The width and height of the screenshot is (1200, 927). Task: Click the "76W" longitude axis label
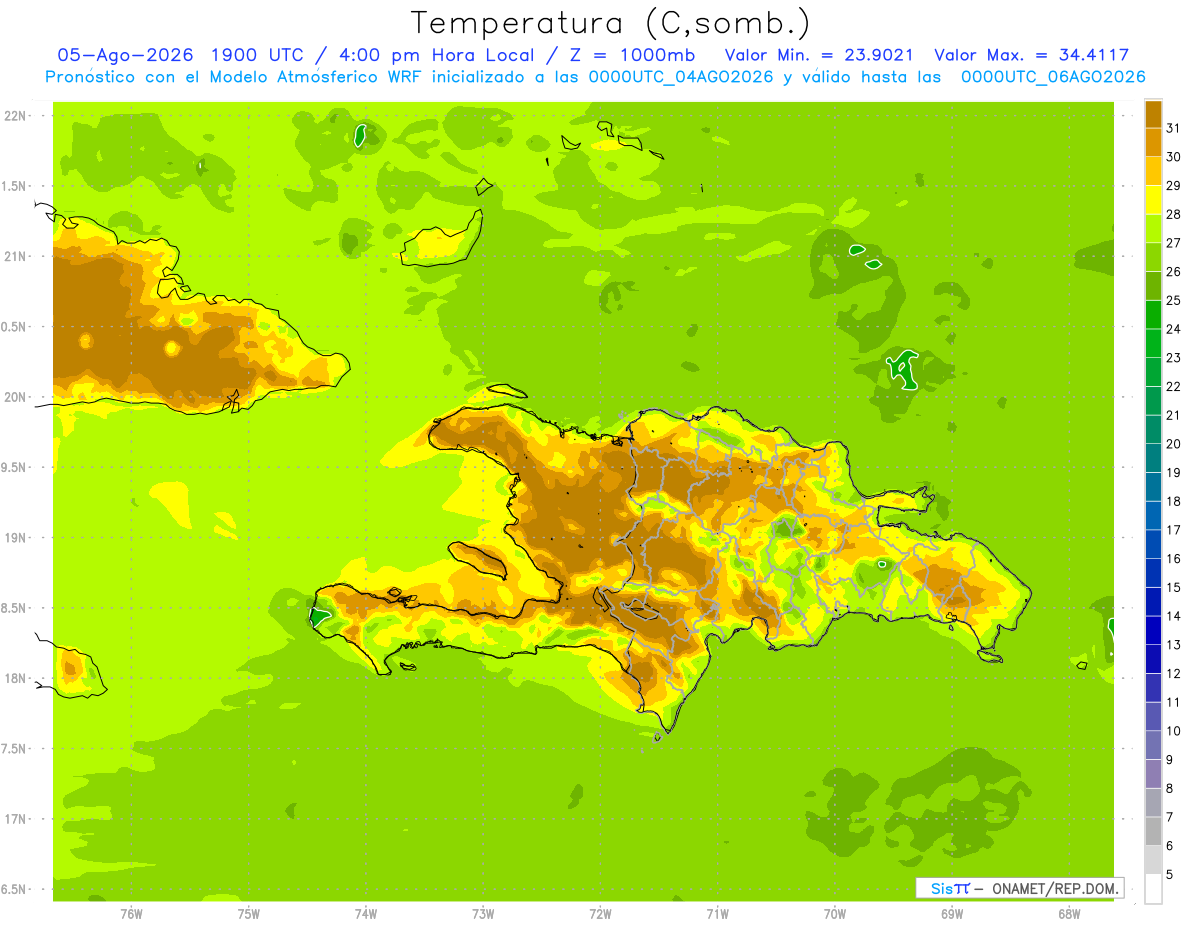(x=131, y=914)
